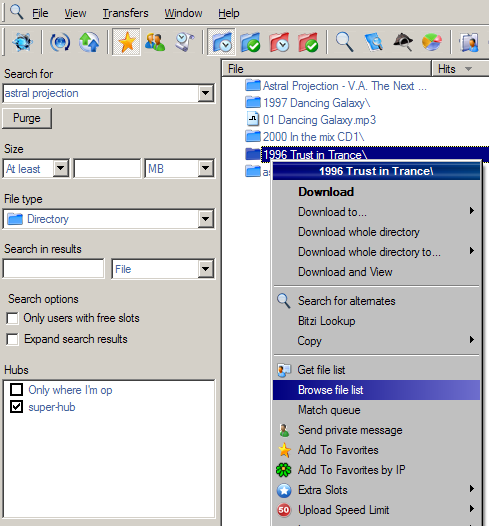Select the 1997 Dancing Galaxy\ folder row

tap(316, 103)
